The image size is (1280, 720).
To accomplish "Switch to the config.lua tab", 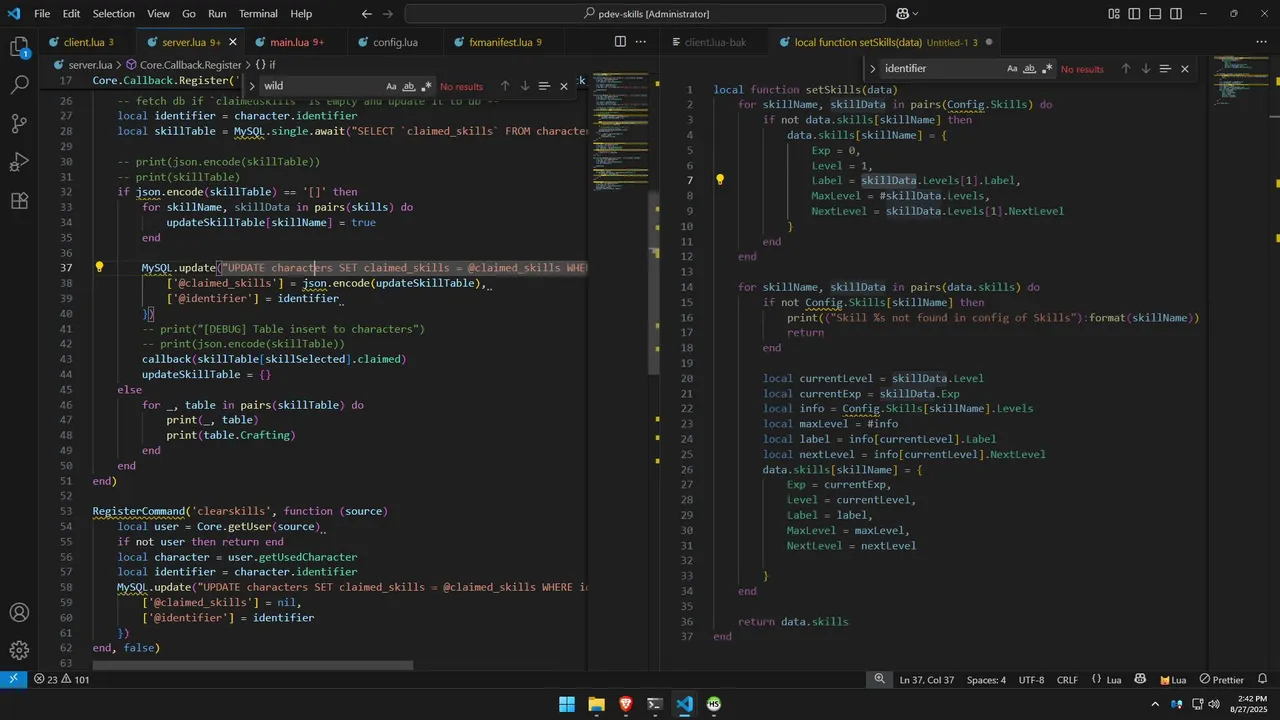I will click(395, 42).
